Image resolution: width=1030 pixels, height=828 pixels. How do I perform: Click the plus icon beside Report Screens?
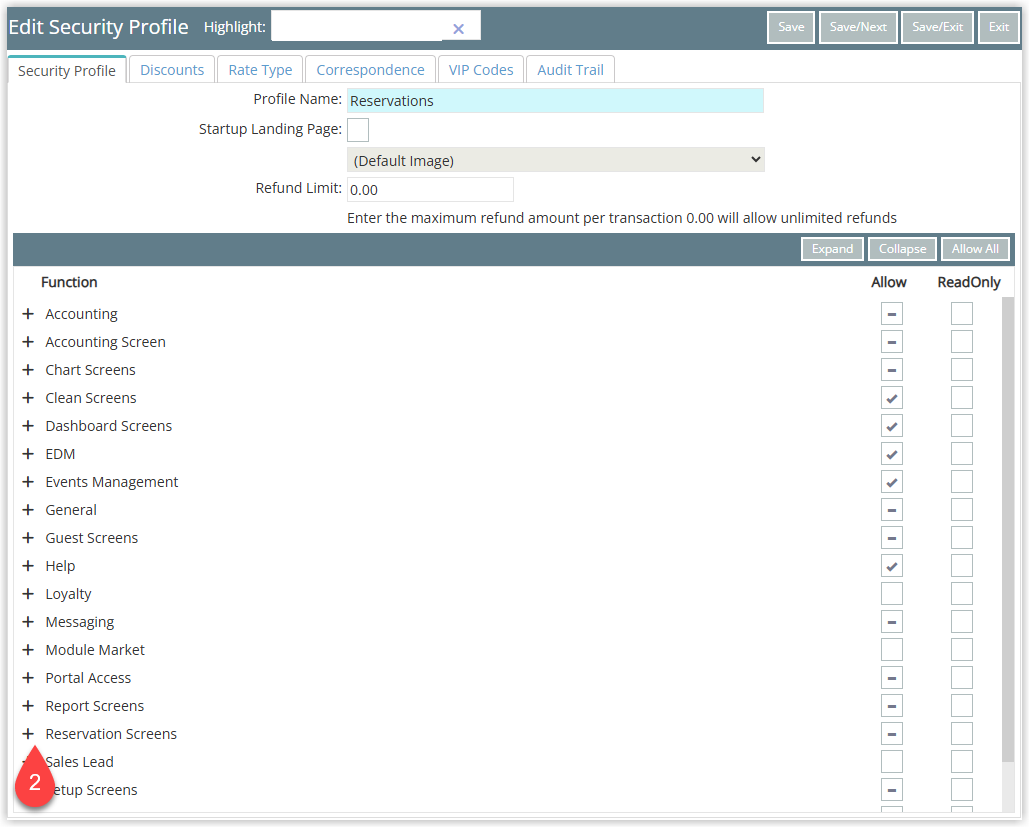pos(28,706)
